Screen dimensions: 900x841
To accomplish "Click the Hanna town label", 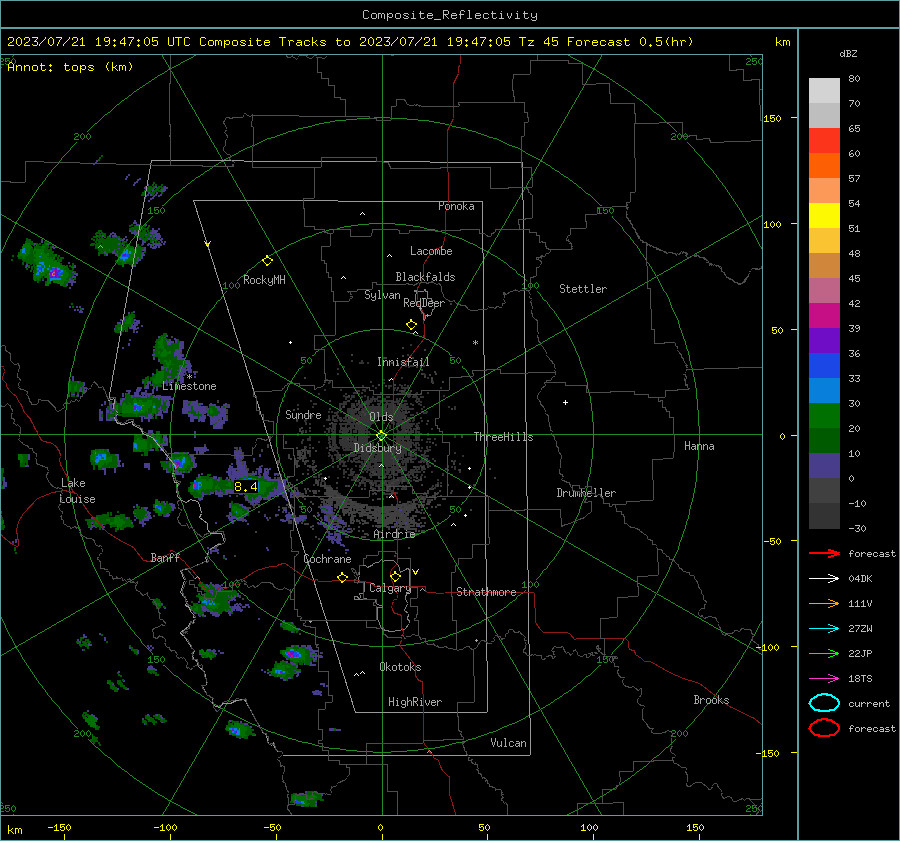I will coord(699,446).
